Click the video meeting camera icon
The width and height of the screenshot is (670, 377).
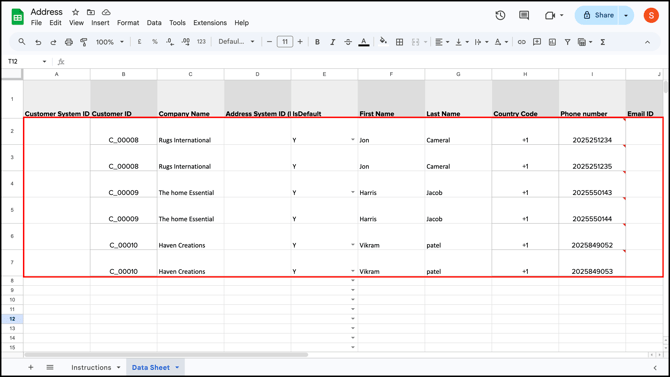(550, 15)
